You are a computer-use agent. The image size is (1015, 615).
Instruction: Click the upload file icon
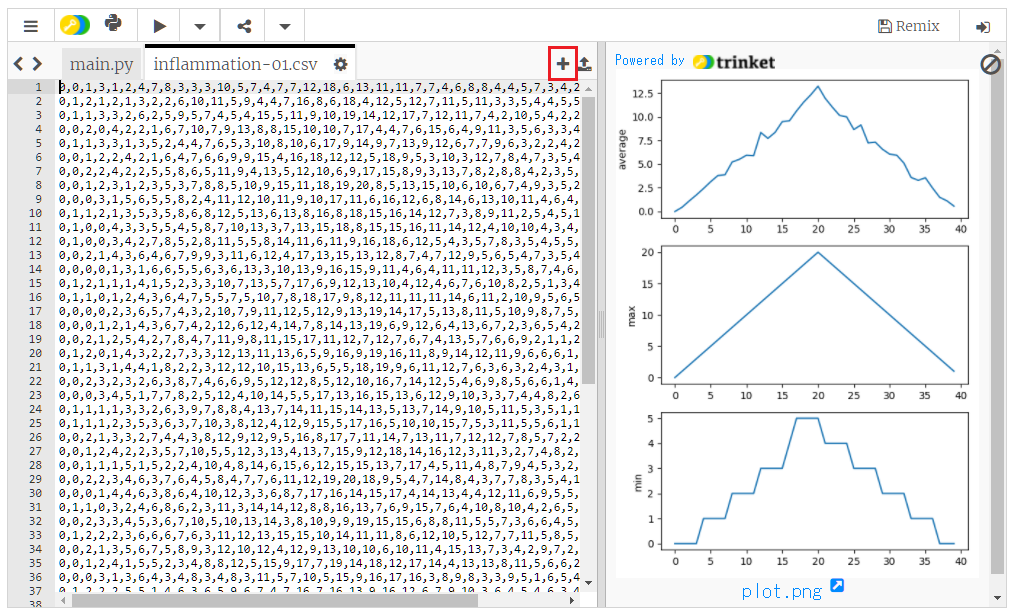585,63
